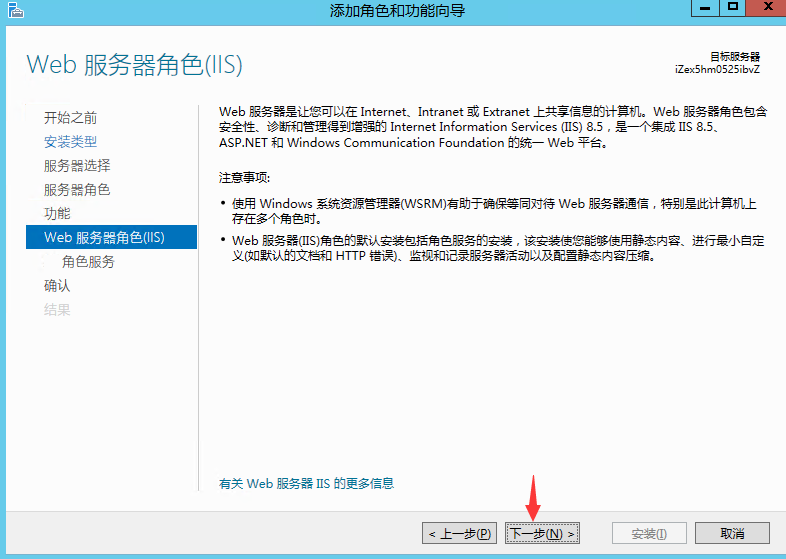
Task: Click the target server name iZex5hm0525ibvZ
Action: tap(717, 70)
